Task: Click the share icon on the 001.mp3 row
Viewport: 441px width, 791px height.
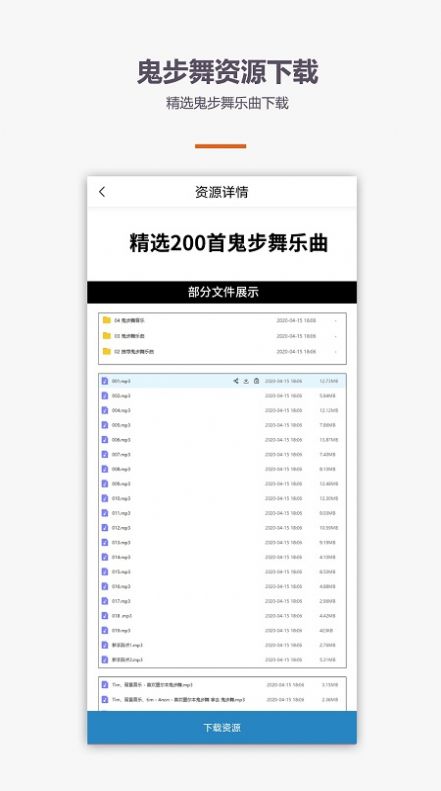Action: tap(236, 381)
